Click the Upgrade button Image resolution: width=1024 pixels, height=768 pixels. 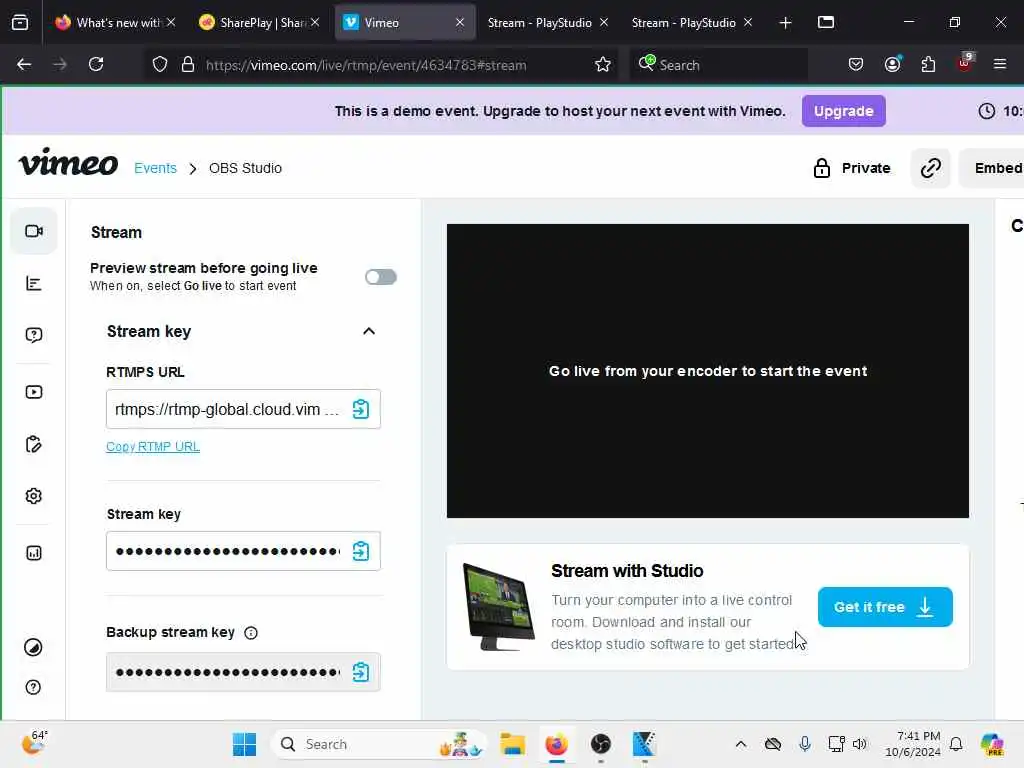(843, 111)
